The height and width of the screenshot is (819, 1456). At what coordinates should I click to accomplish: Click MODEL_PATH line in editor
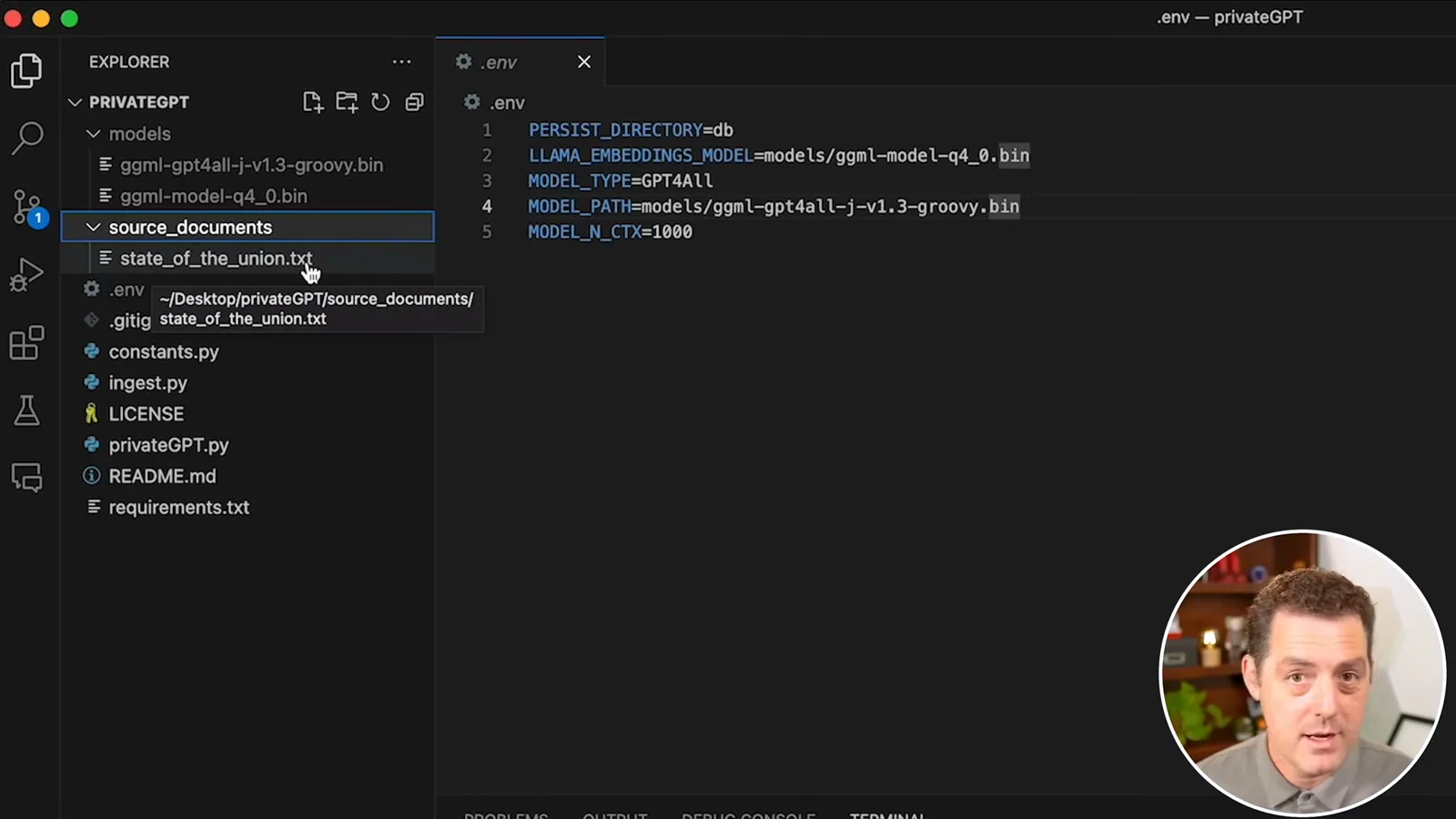[773, 207]
